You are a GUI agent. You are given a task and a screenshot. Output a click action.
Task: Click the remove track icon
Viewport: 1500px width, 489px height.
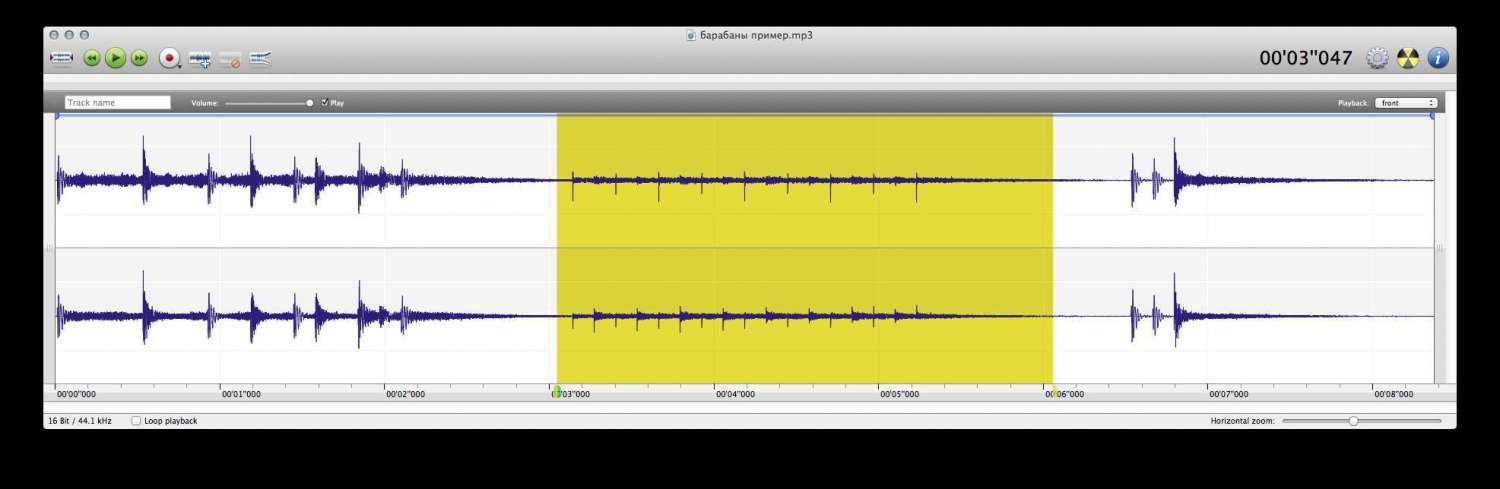(230, 60)
